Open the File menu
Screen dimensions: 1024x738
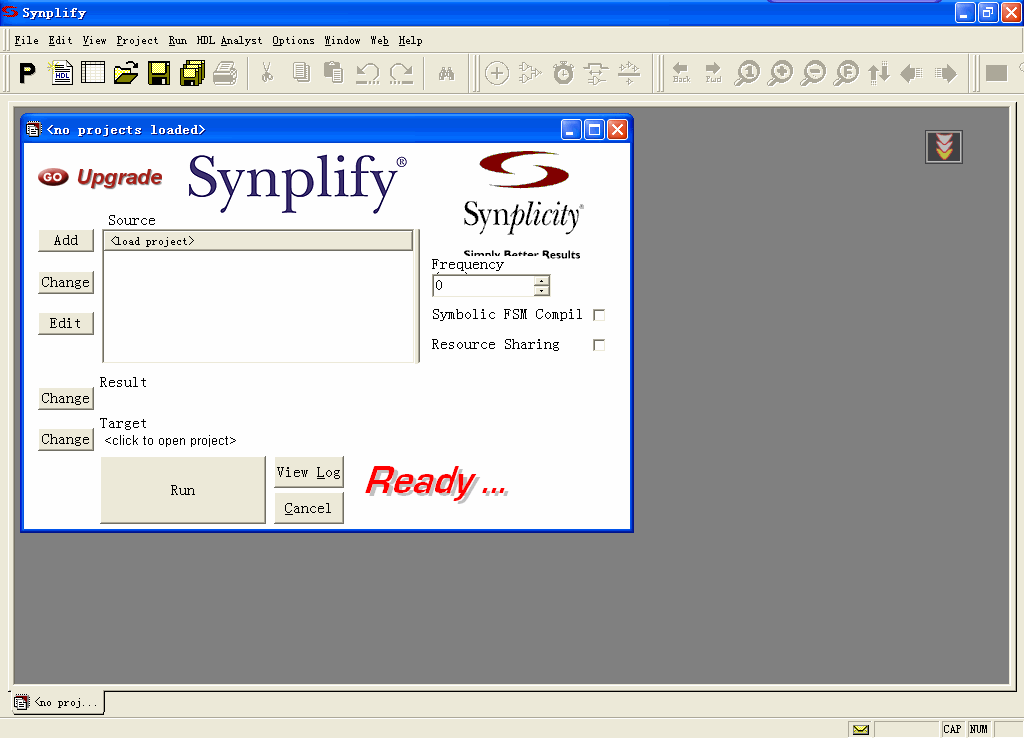26,40
